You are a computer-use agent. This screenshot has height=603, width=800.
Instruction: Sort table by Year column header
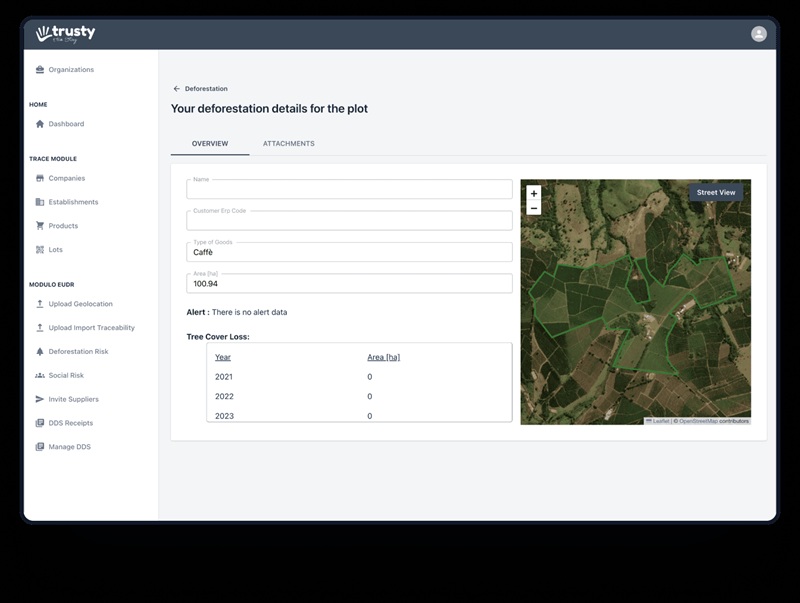tap(223, 357)
